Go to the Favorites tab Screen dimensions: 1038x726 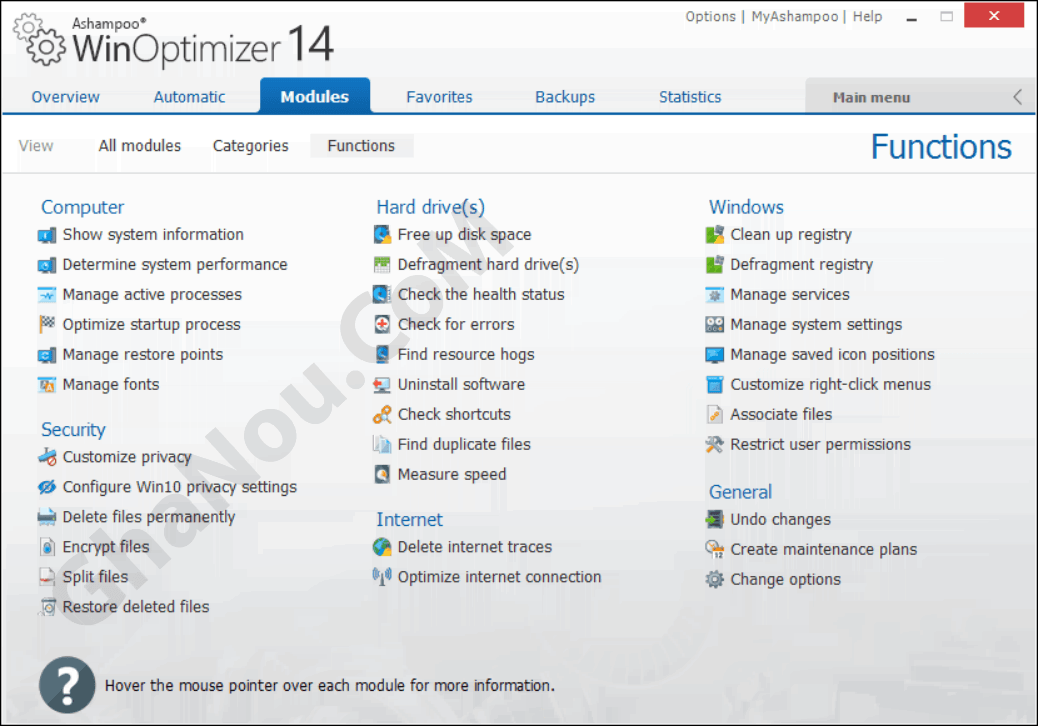(440, 97)
